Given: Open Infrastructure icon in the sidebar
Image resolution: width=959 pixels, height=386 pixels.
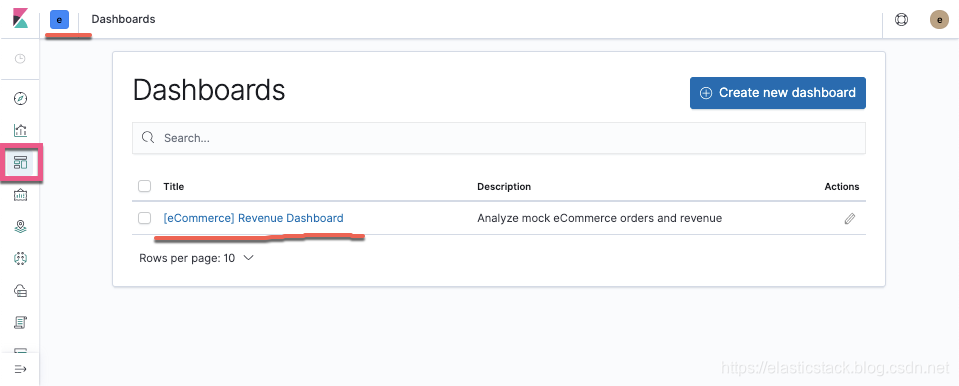Looking at the screenshot, I should click(x=20, y=291).
